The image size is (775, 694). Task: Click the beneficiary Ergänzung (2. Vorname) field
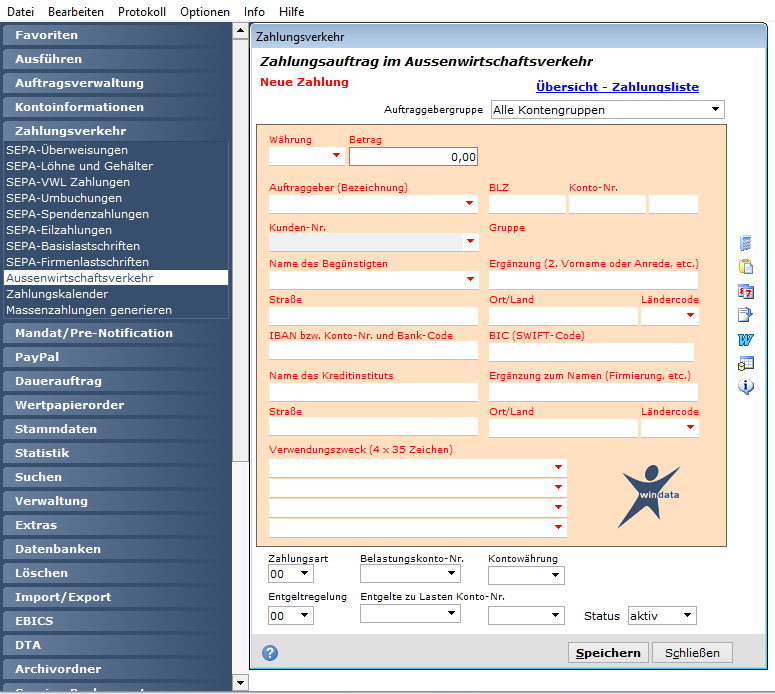tap(593, 280)
